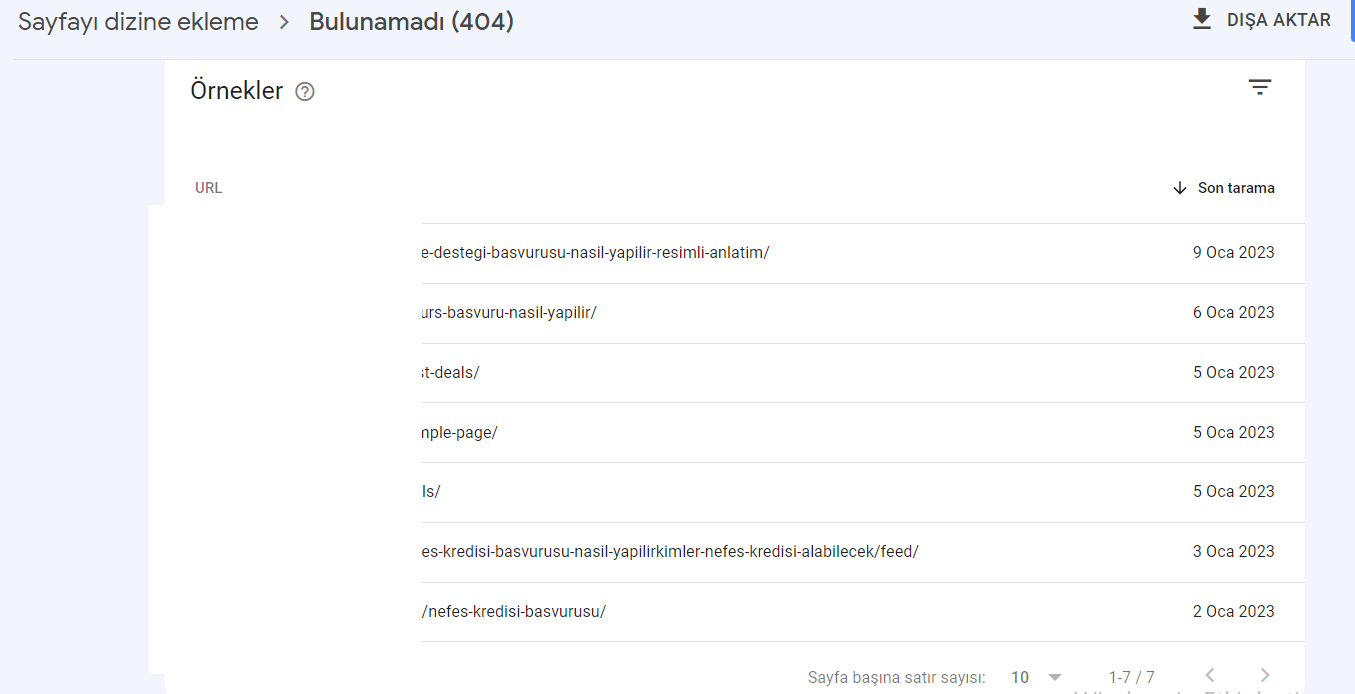The width and height of the screenshot is (1355, 694).
Task: Open the filter icon in Örnekler panel
Action: pos(1260,87)
